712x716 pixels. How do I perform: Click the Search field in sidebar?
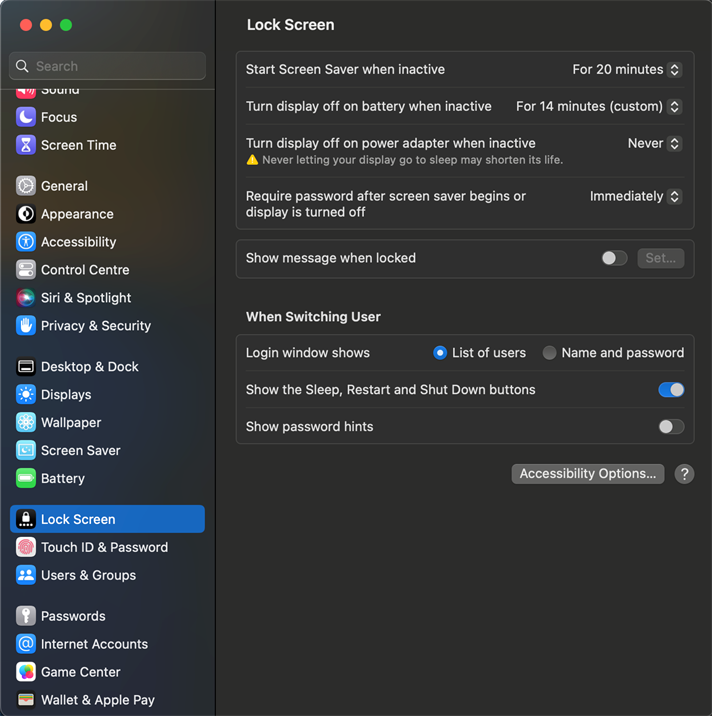point(108,66)
